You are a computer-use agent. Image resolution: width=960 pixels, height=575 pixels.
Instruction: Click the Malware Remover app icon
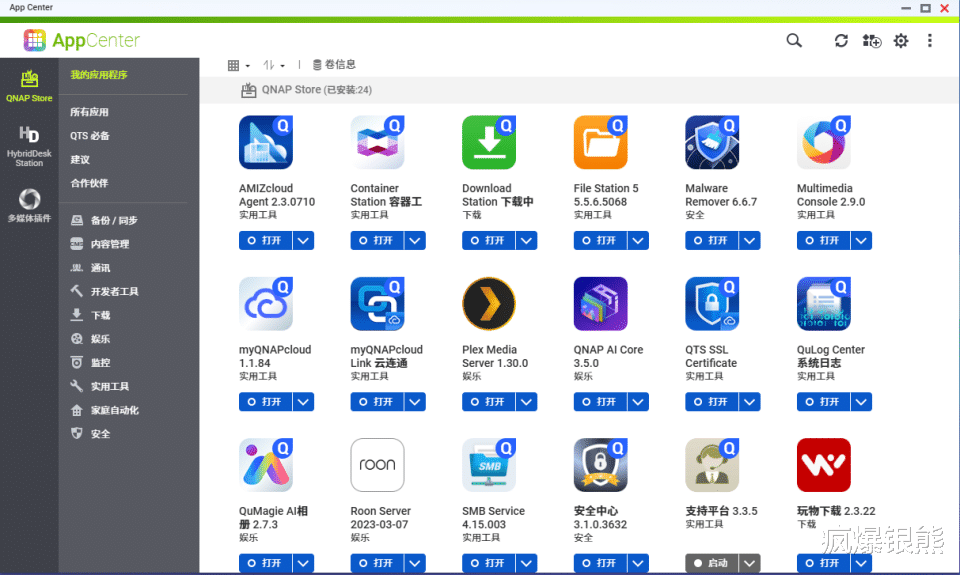point(712,142)
